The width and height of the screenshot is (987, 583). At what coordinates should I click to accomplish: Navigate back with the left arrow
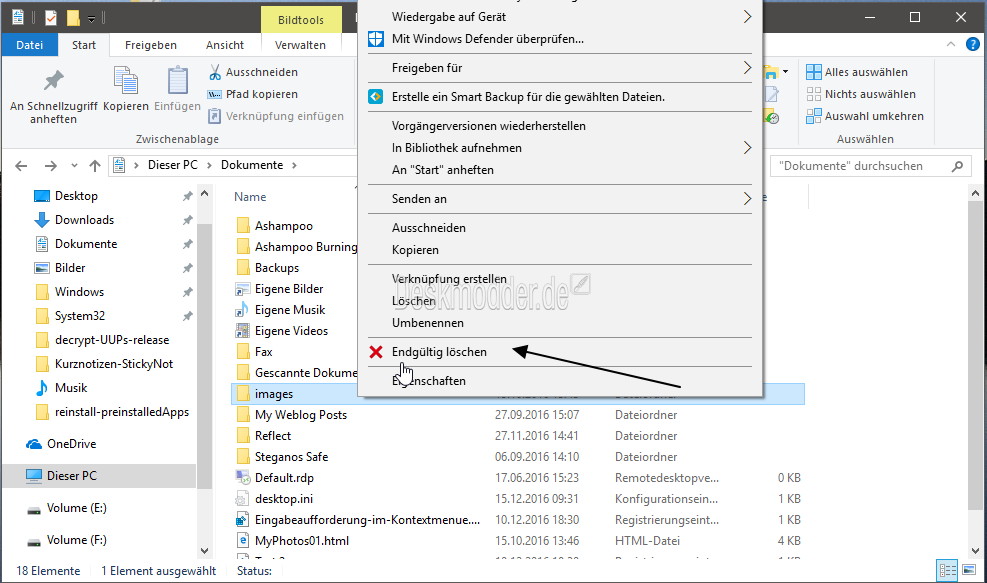(x=21, y=166)
